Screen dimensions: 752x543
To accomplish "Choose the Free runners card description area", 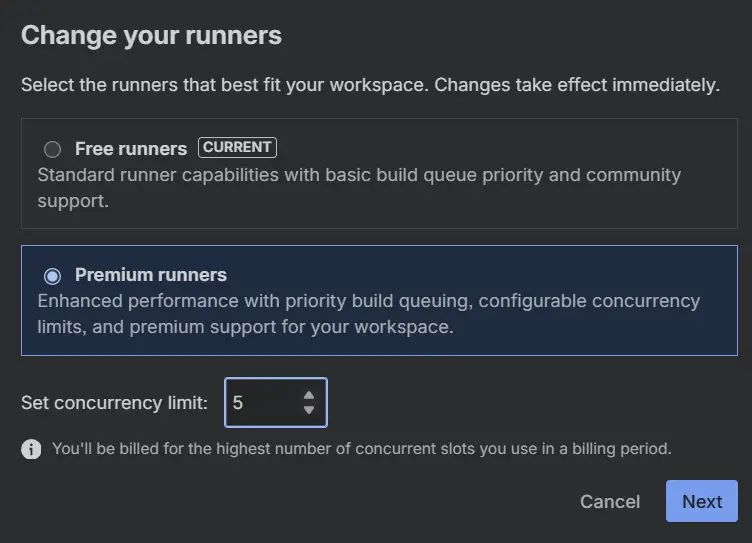I will (359, 188).
